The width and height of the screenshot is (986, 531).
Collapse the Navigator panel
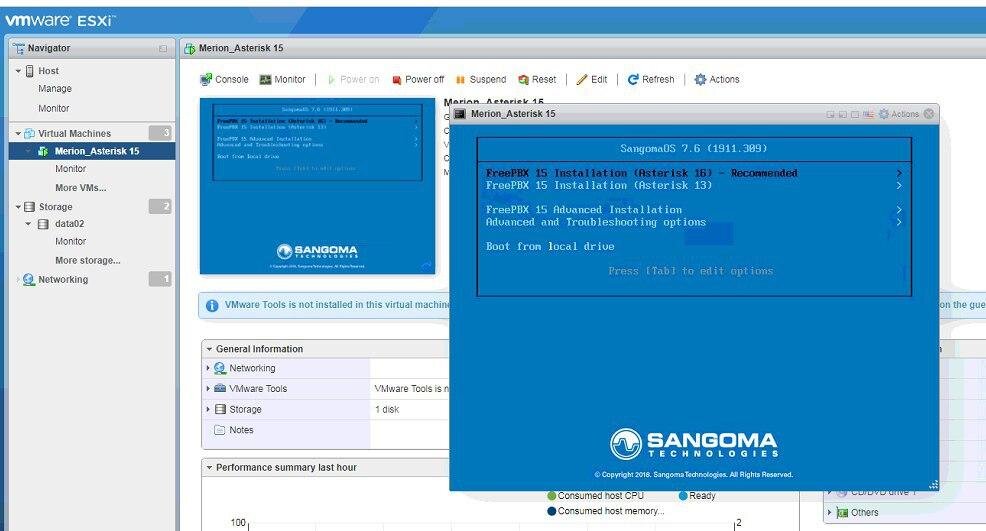[163, 48]
